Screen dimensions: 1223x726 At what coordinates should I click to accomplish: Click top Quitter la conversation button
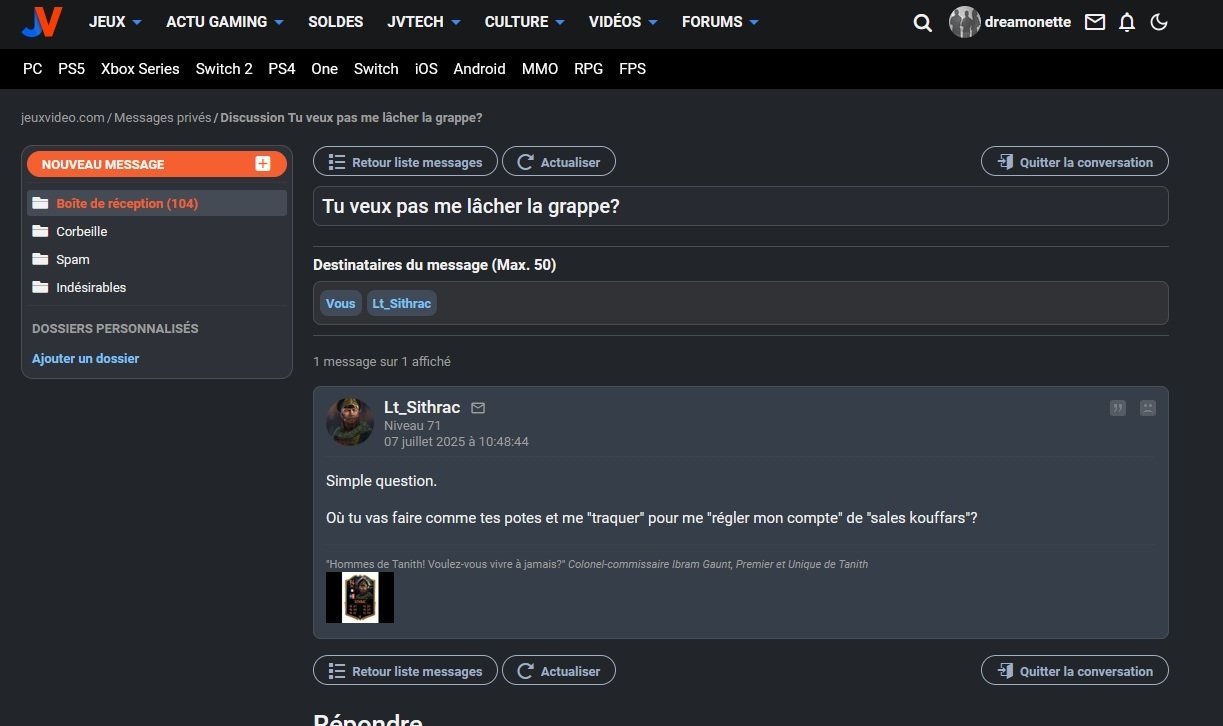(1075, 162)
